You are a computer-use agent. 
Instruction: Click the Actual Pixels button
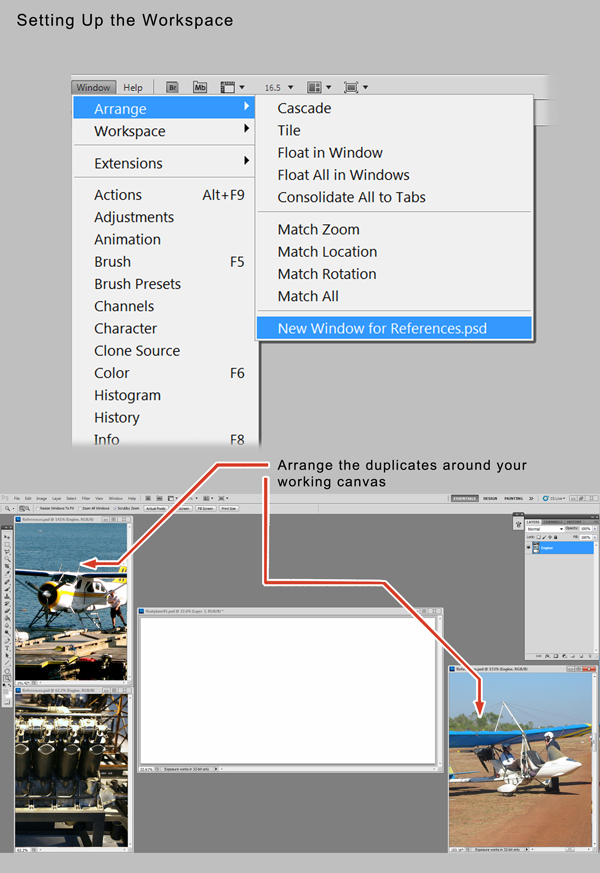pos(156,508)
